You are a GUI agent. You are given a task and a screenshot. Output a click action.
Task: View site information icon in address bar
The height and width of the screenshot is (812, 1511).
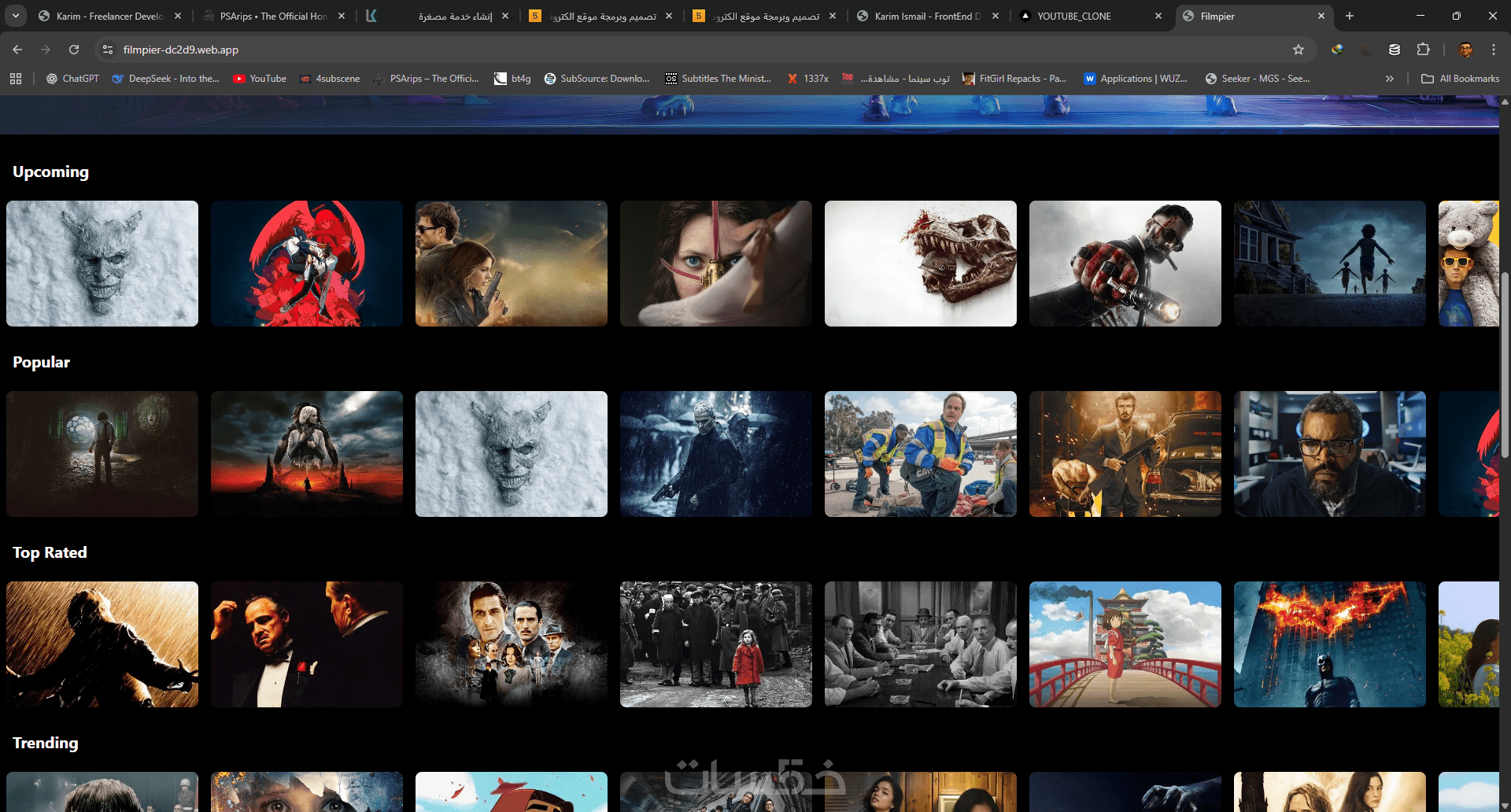(x=109, y=50)
